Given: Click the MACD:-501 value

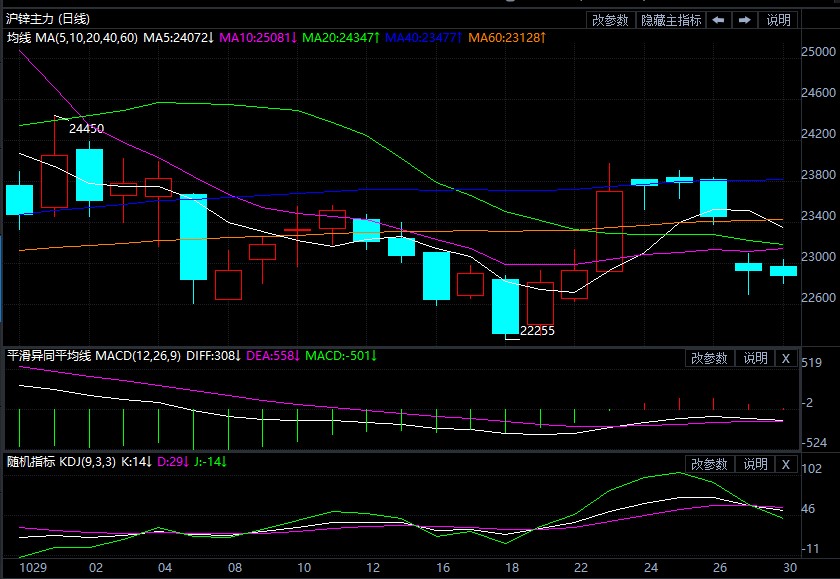Looking at the screenshot, I should [341, 356].
